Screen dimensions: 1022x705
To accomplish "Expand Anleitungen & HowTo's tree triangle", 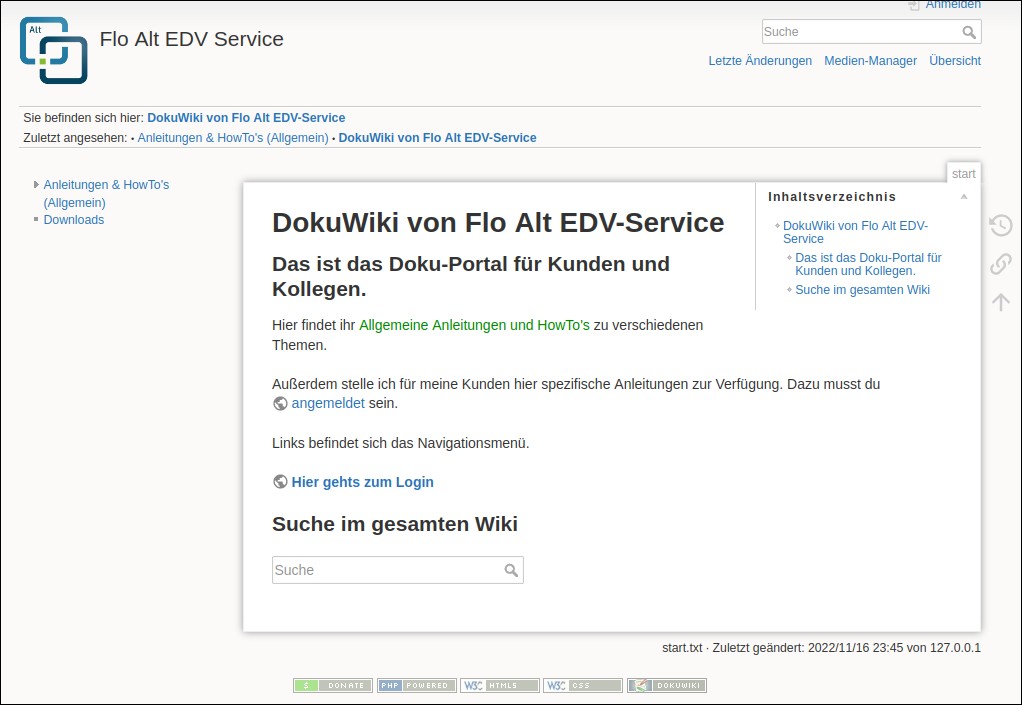I will coord(36,184).
